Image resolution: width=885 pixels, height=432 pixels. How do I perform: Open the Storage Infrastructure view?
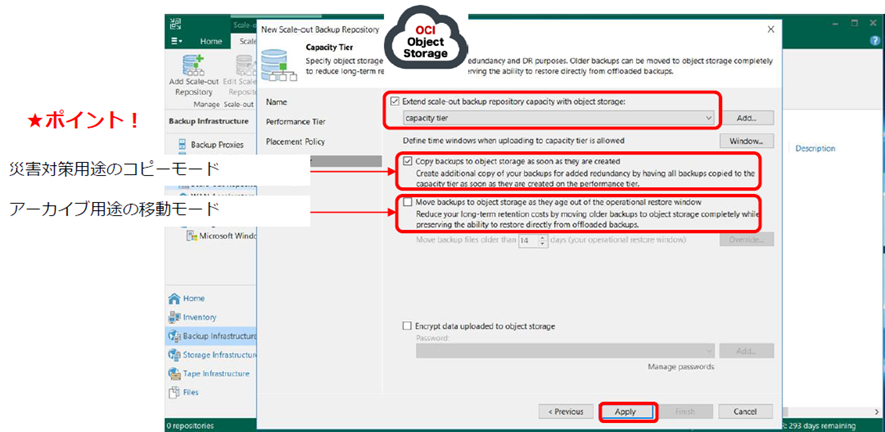coord(212,355)
